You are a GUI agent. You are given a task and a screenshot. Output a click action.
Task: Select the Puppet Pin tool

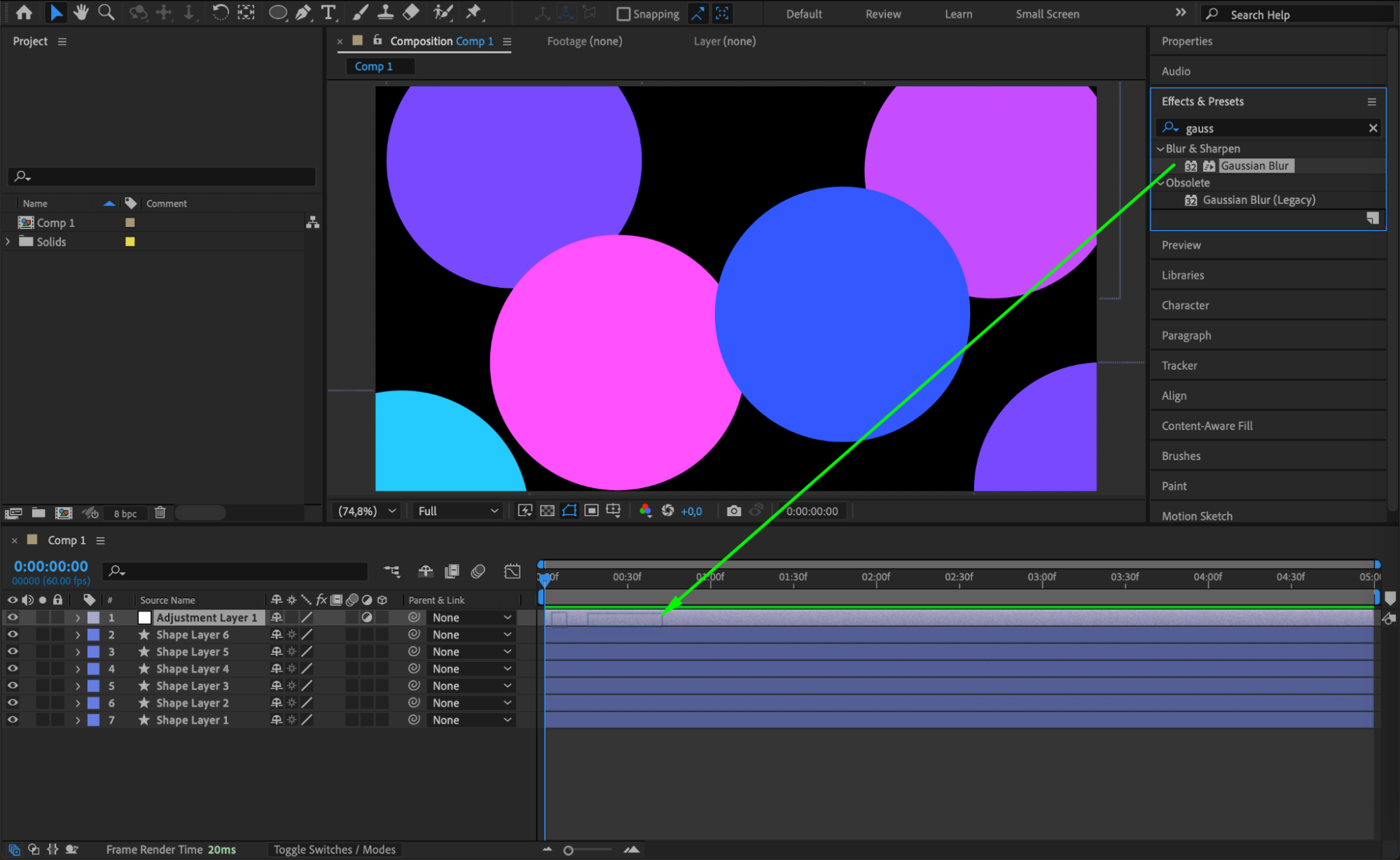(x=474, y=12)
